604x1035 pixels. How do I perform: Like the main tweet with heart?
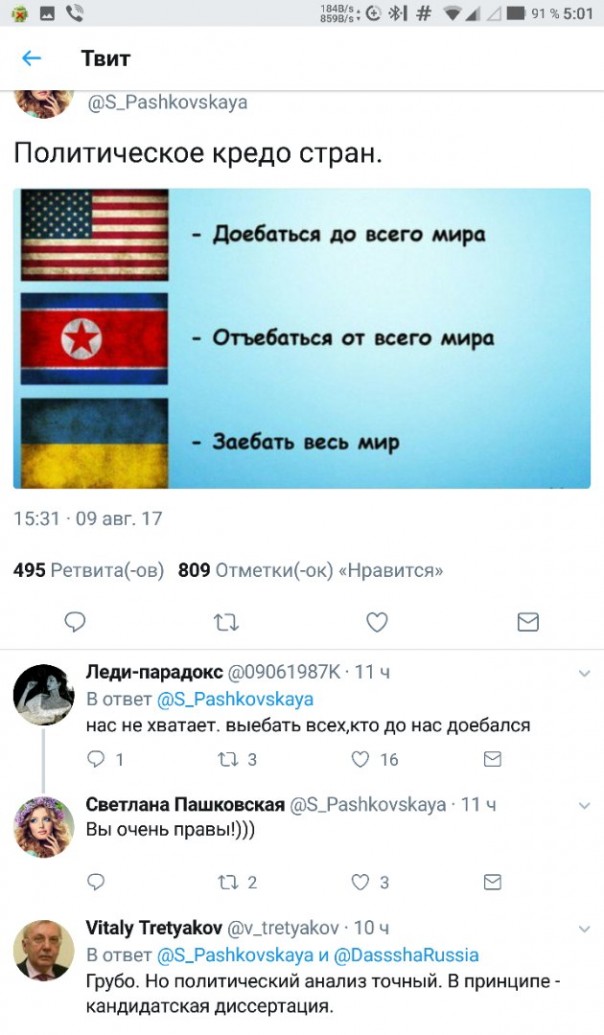click(377, 622)
